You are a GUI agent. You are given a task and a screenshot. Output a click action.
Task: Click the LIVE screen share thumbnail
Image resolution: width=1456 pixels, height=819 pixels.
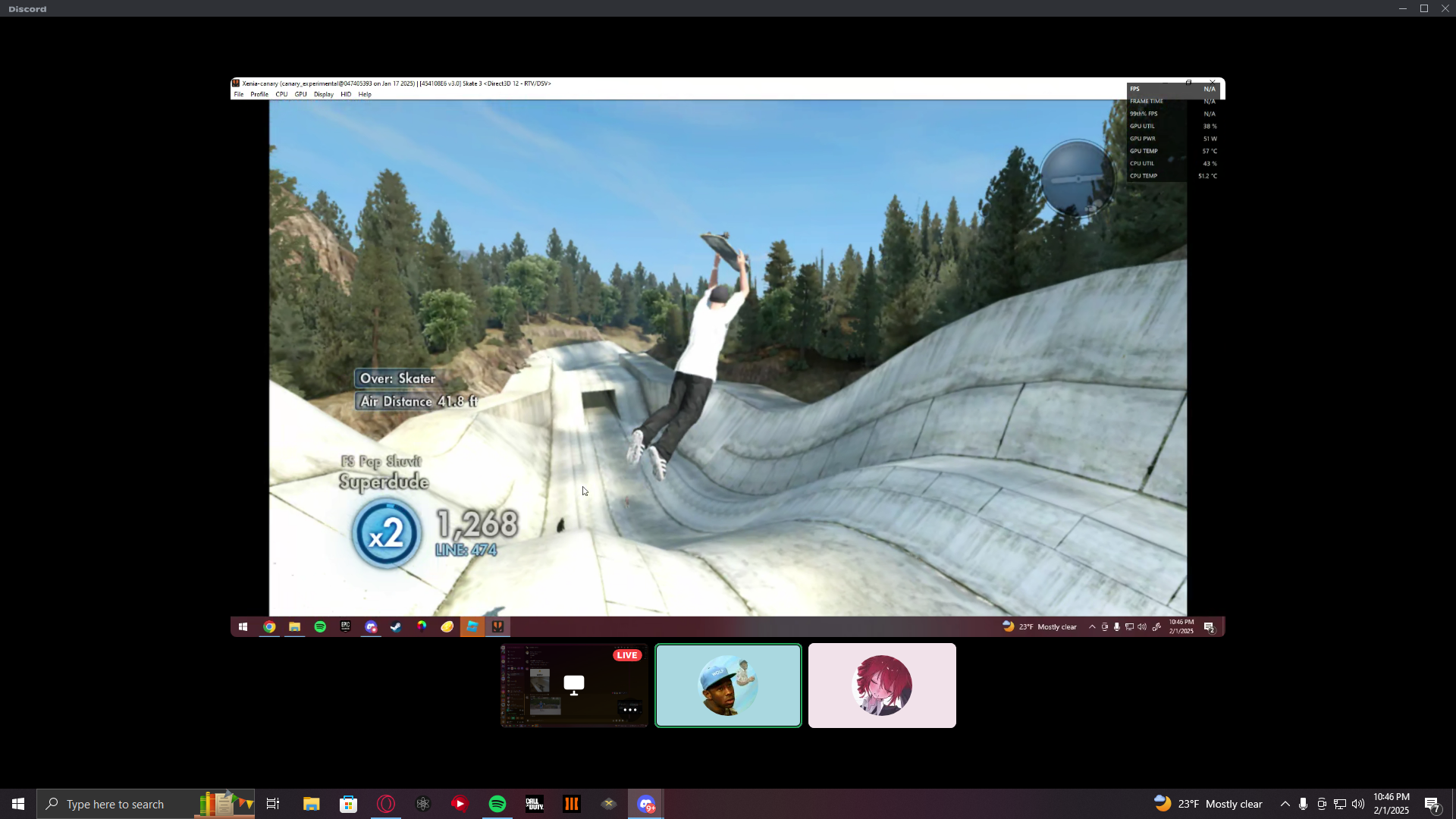click(574, 686)
